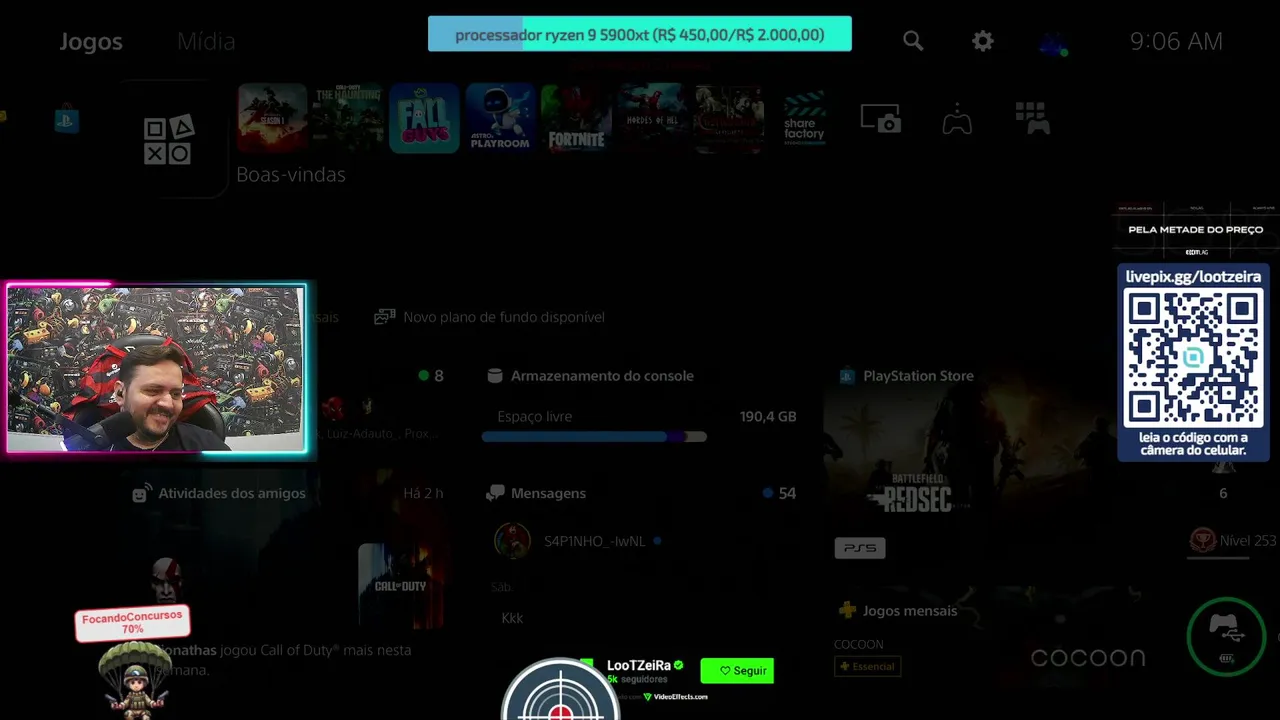Click the free storage space bar
Image resolution: width=1280 pixels, height=720 pixels.
pos(594,437)
